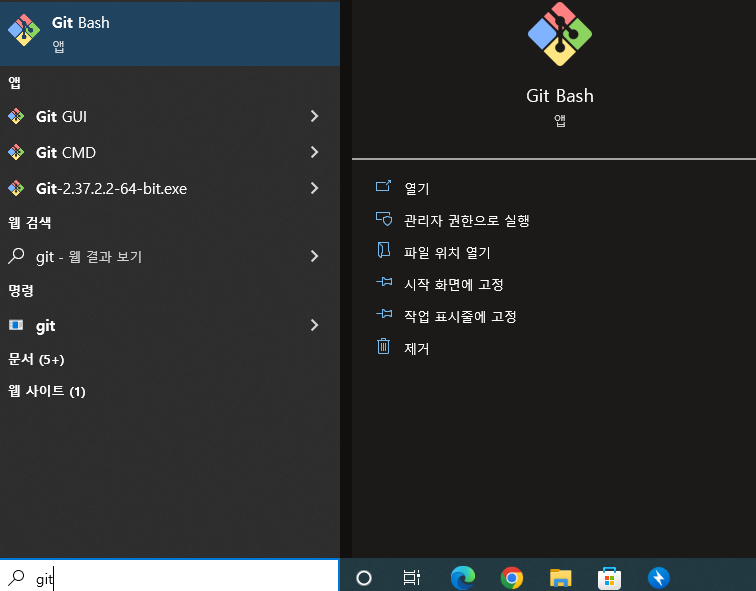The width and height of the screenshot is (756, 591).
Task: Click the open icon next to 열기
Action: tap(383, 186)
